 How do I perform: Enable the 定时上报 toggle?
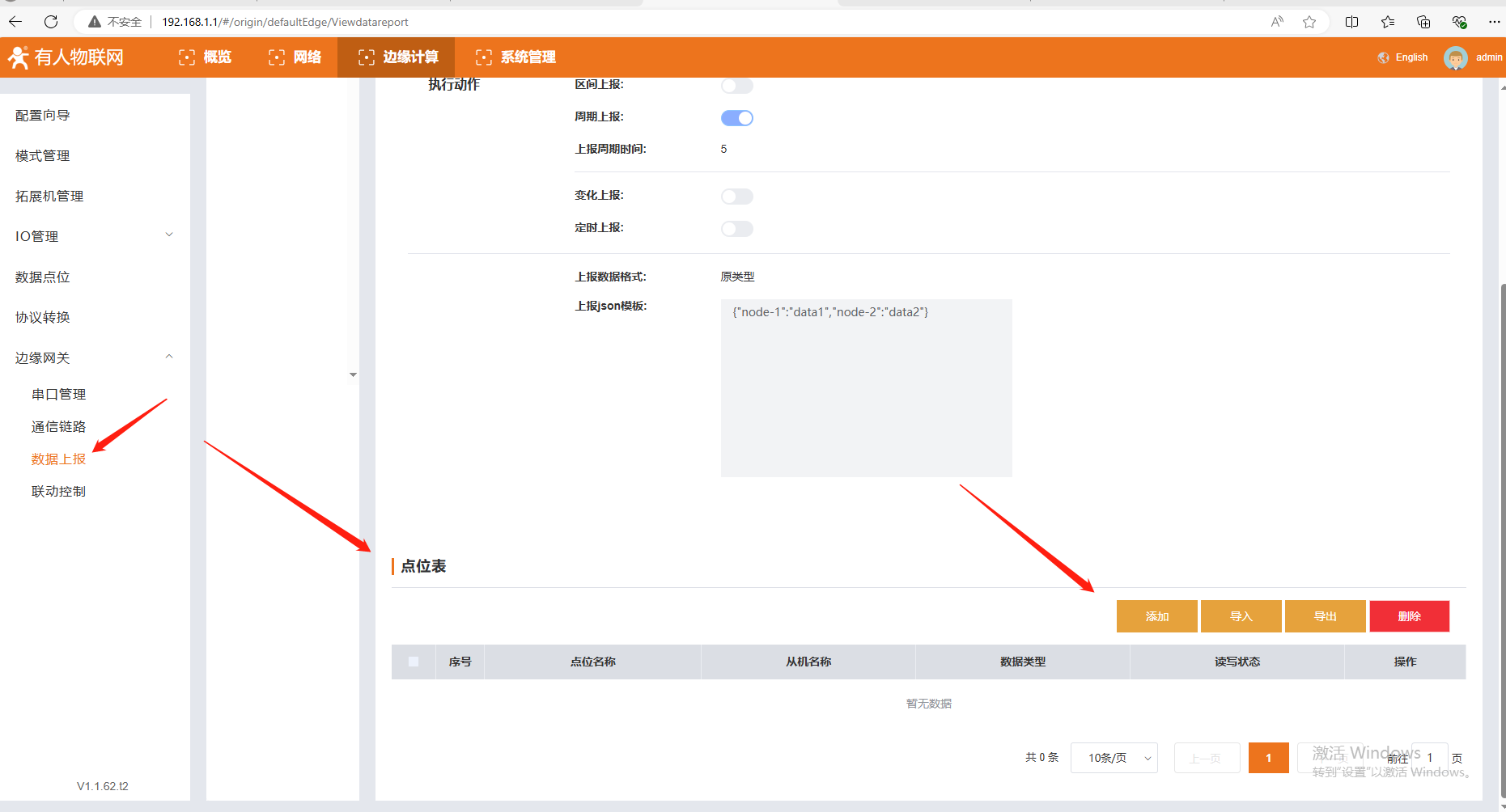click(736, 229)
